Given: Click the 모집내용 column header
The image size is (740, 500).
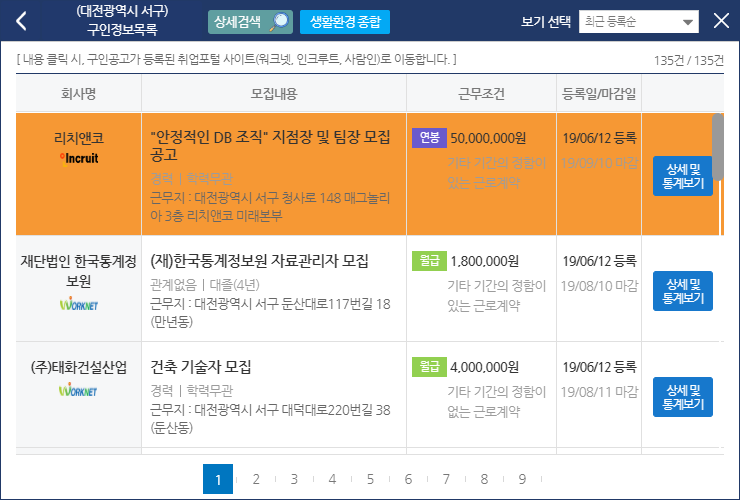Looking at the screenshot, I should (274, 93).
